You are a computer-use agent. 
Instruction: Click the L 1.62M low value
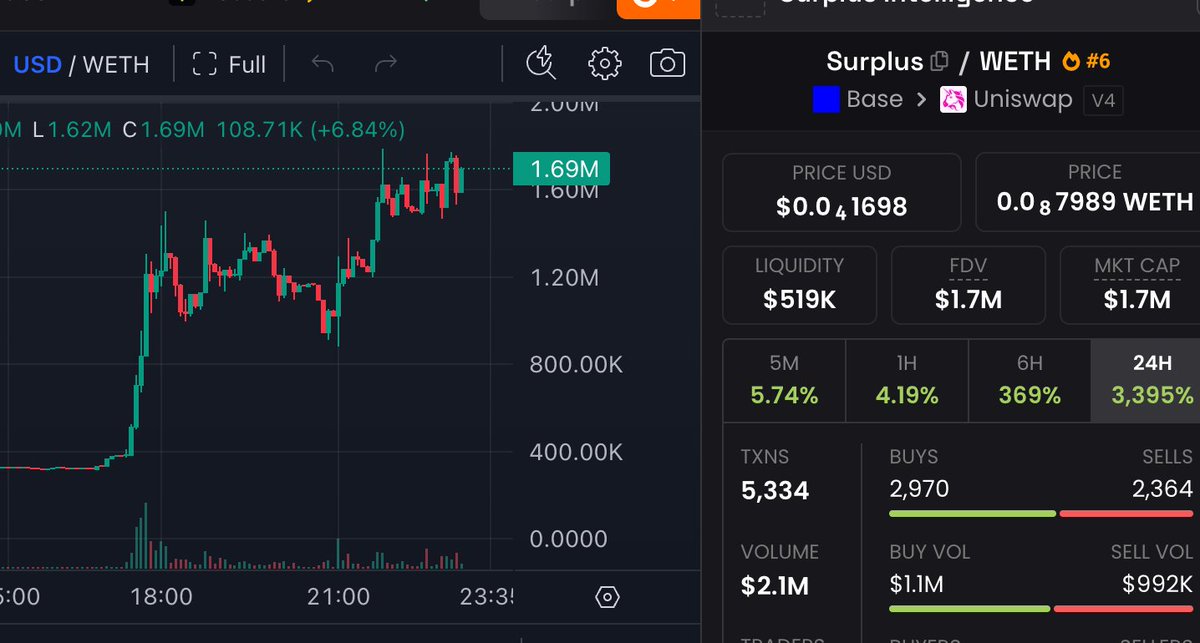point(73,129)
